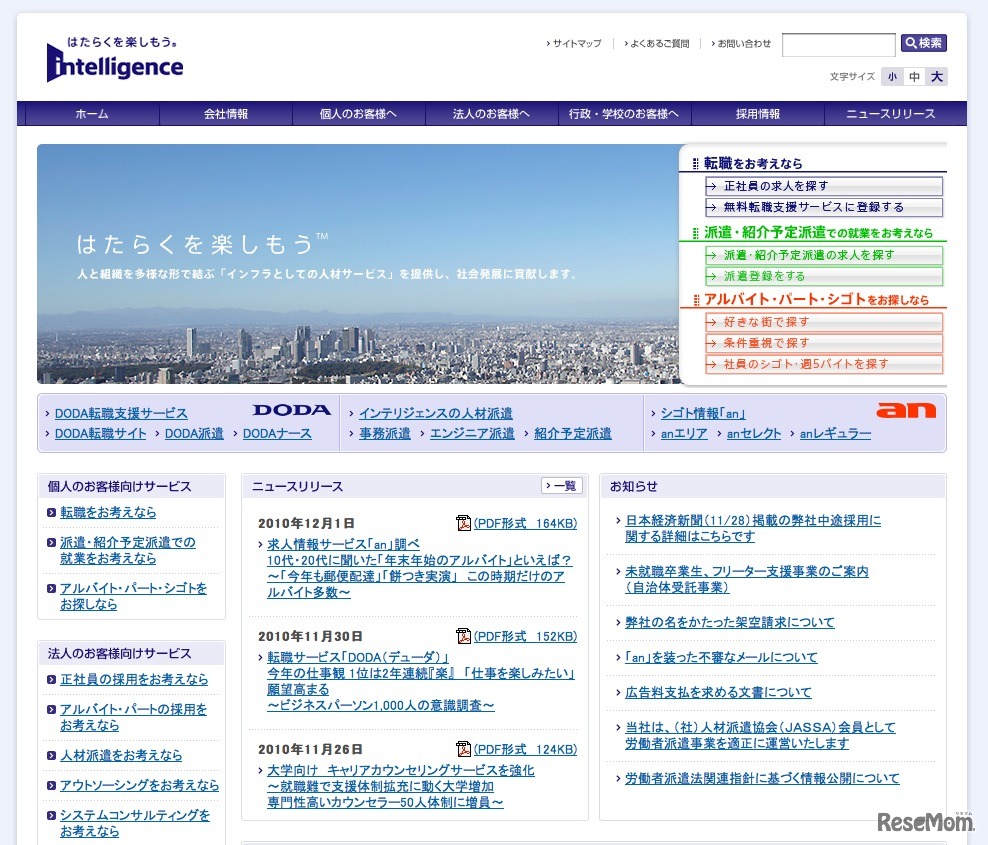Set text size to 中 (medium)
The height and width of the screenshot is (845, 988).
tap(914, 77)
